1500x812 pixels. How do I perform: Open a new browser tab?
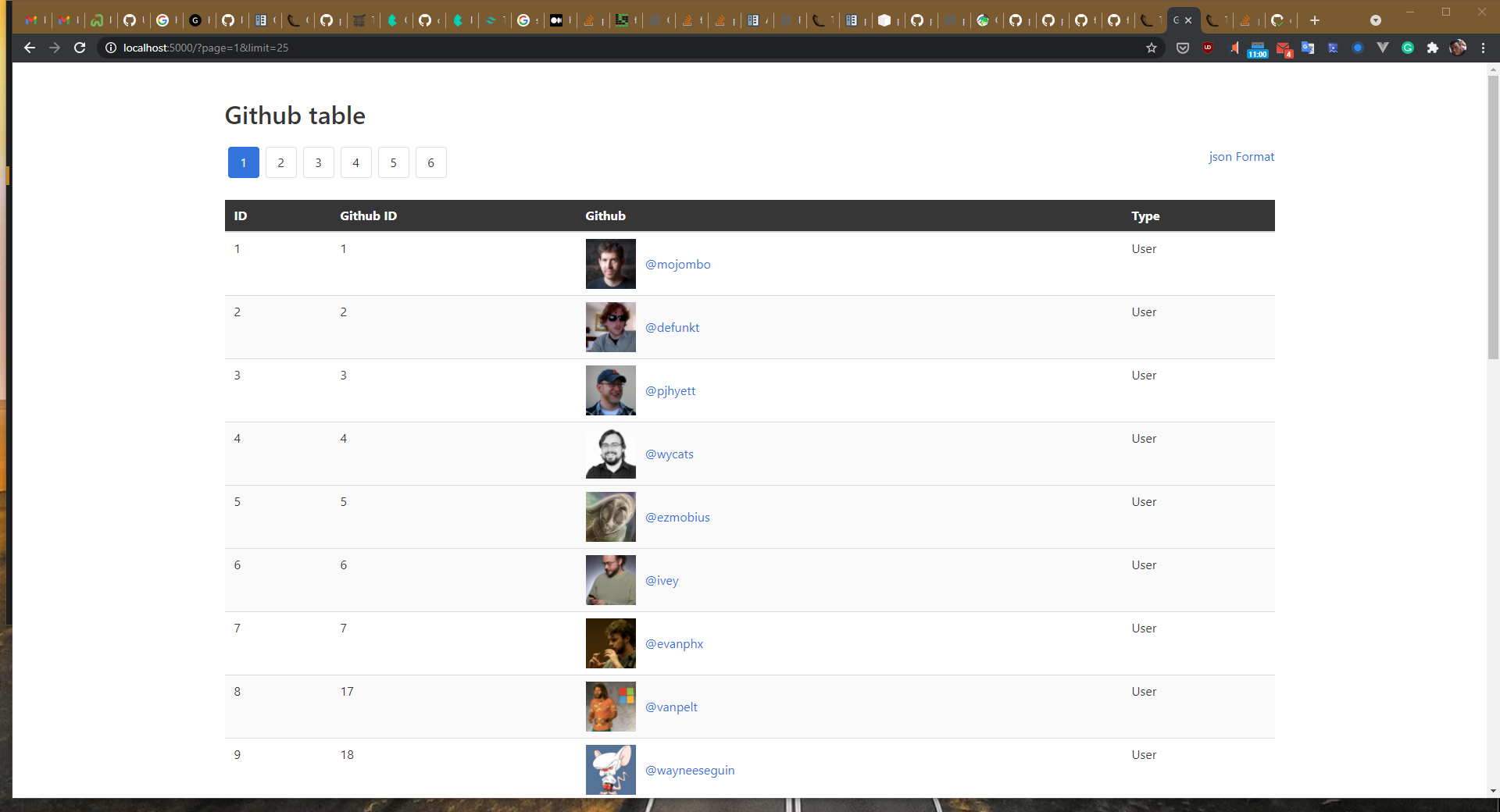pyautogui.click(x=1315, y=20)
